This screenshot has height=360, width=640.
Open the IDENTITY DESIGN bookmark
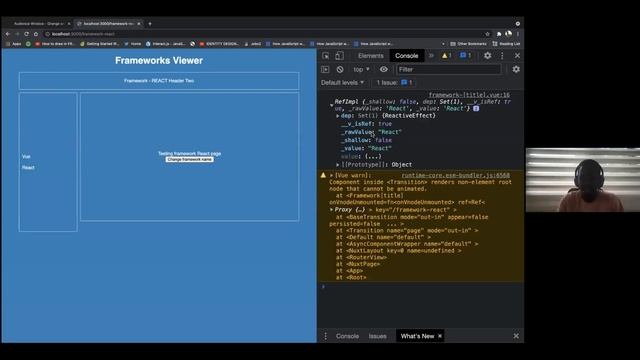(x=220, y=44)
